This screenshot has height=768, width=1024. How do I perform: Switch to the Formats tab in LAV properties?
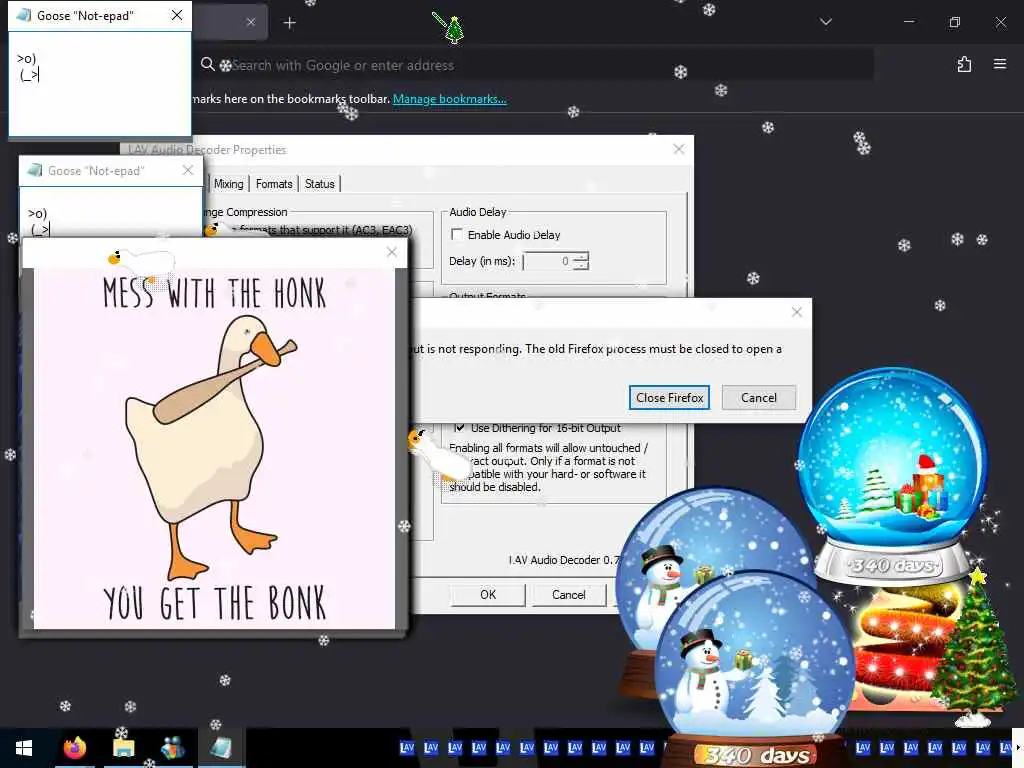pos(274,184)
